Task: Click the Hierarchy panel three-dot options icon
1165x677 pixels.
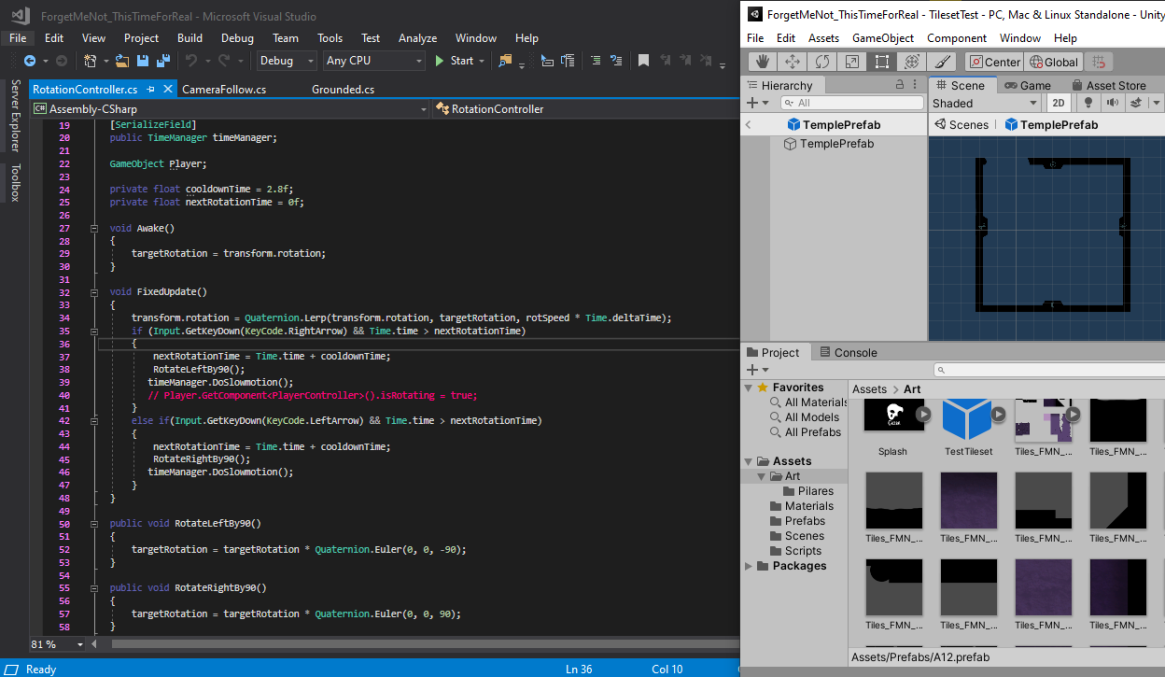Action: tap(915, 85)
